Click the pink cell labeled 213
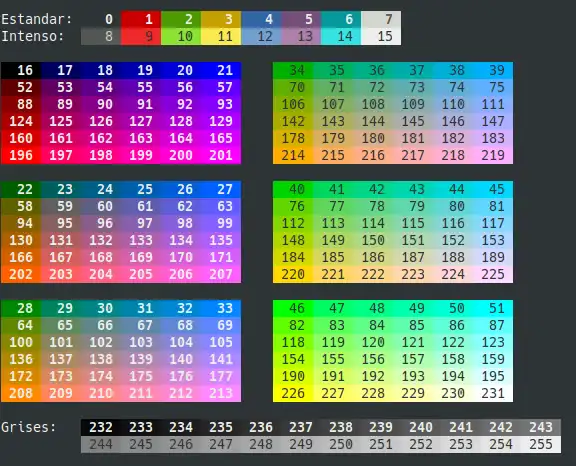 point(221,393)
